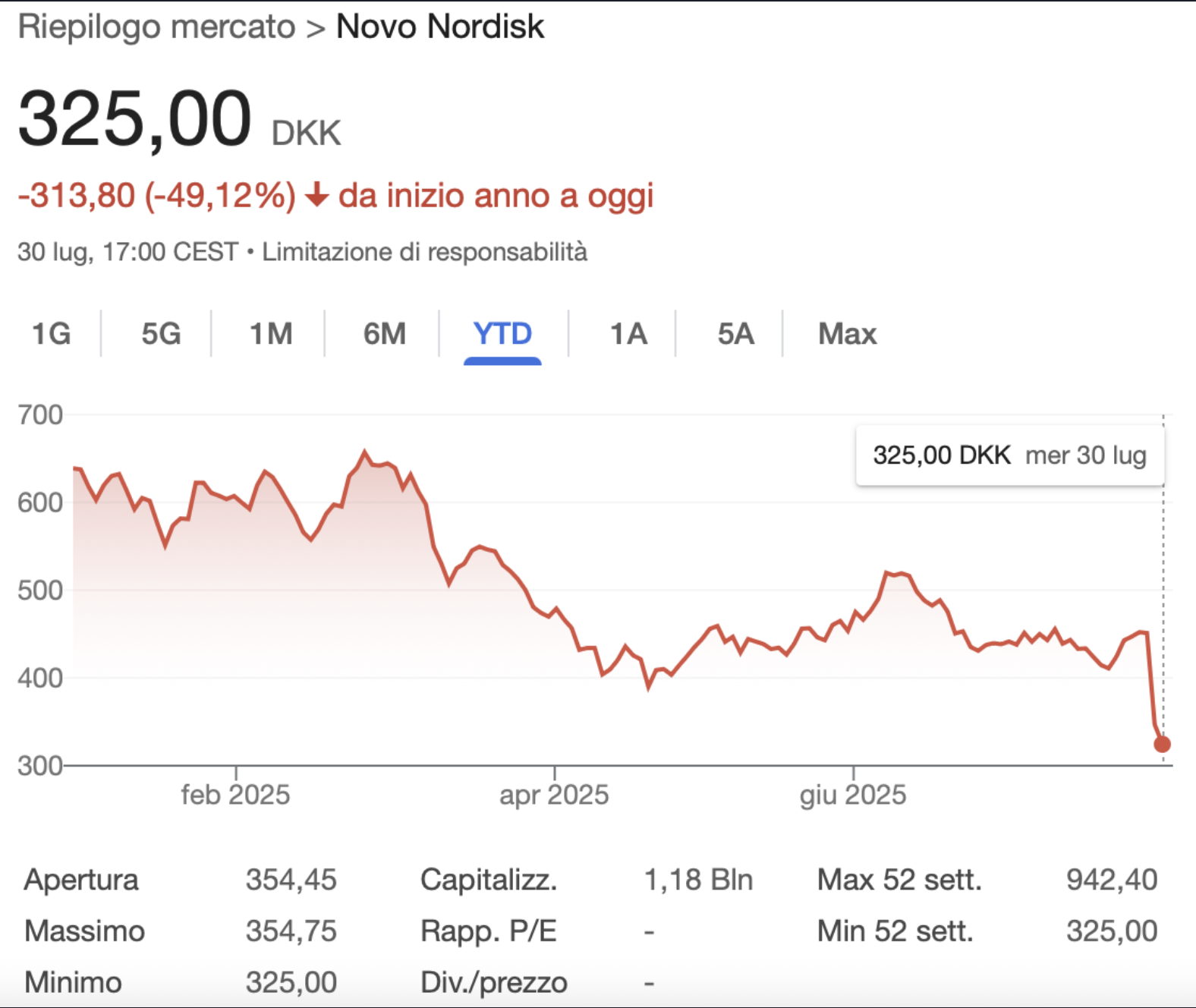Show the 1M price chart
1196x1008 pixels.
pyautogui.click(x=271, y=334)
